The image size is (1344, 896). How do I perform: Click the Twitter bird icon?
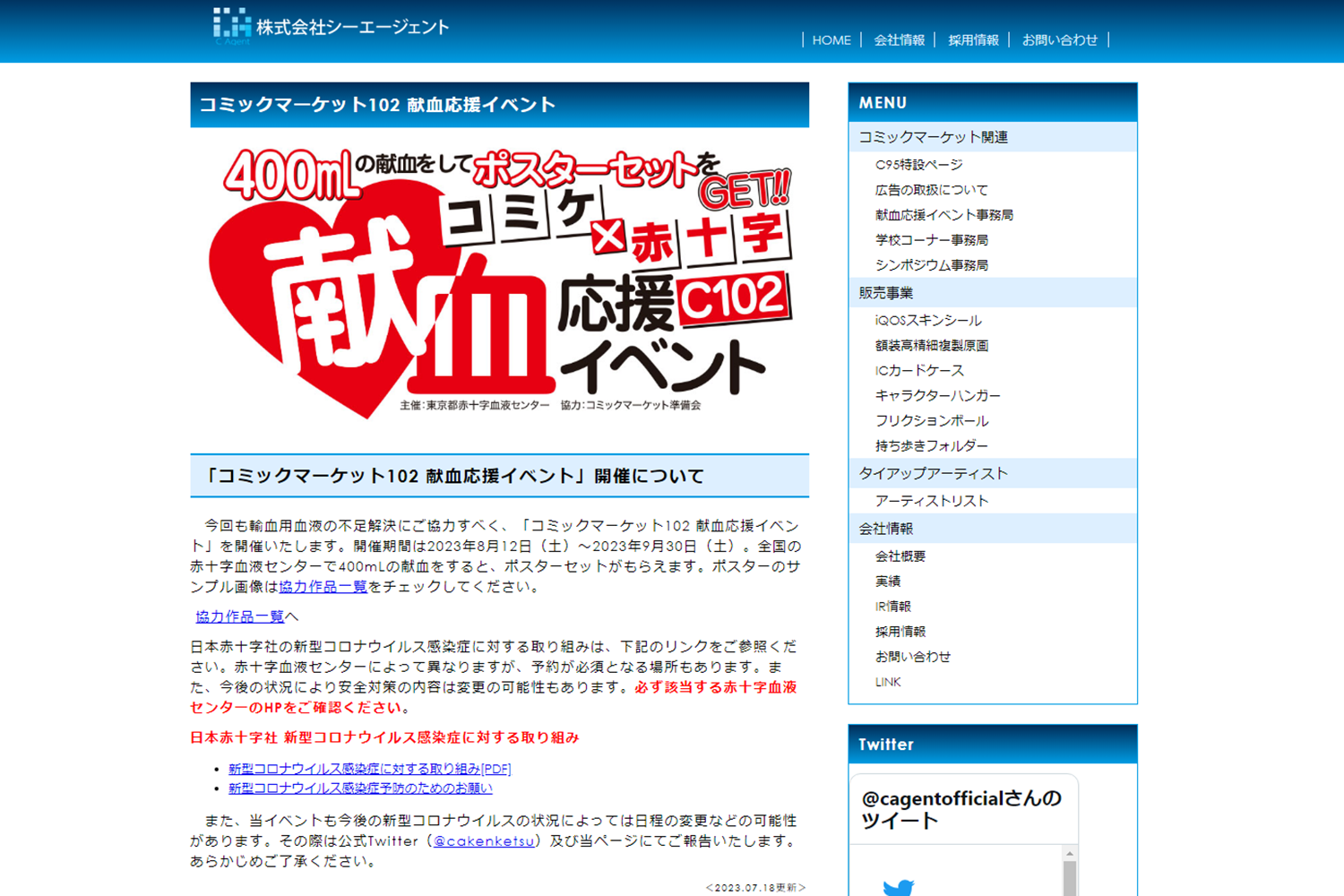(x=898, y=886)
